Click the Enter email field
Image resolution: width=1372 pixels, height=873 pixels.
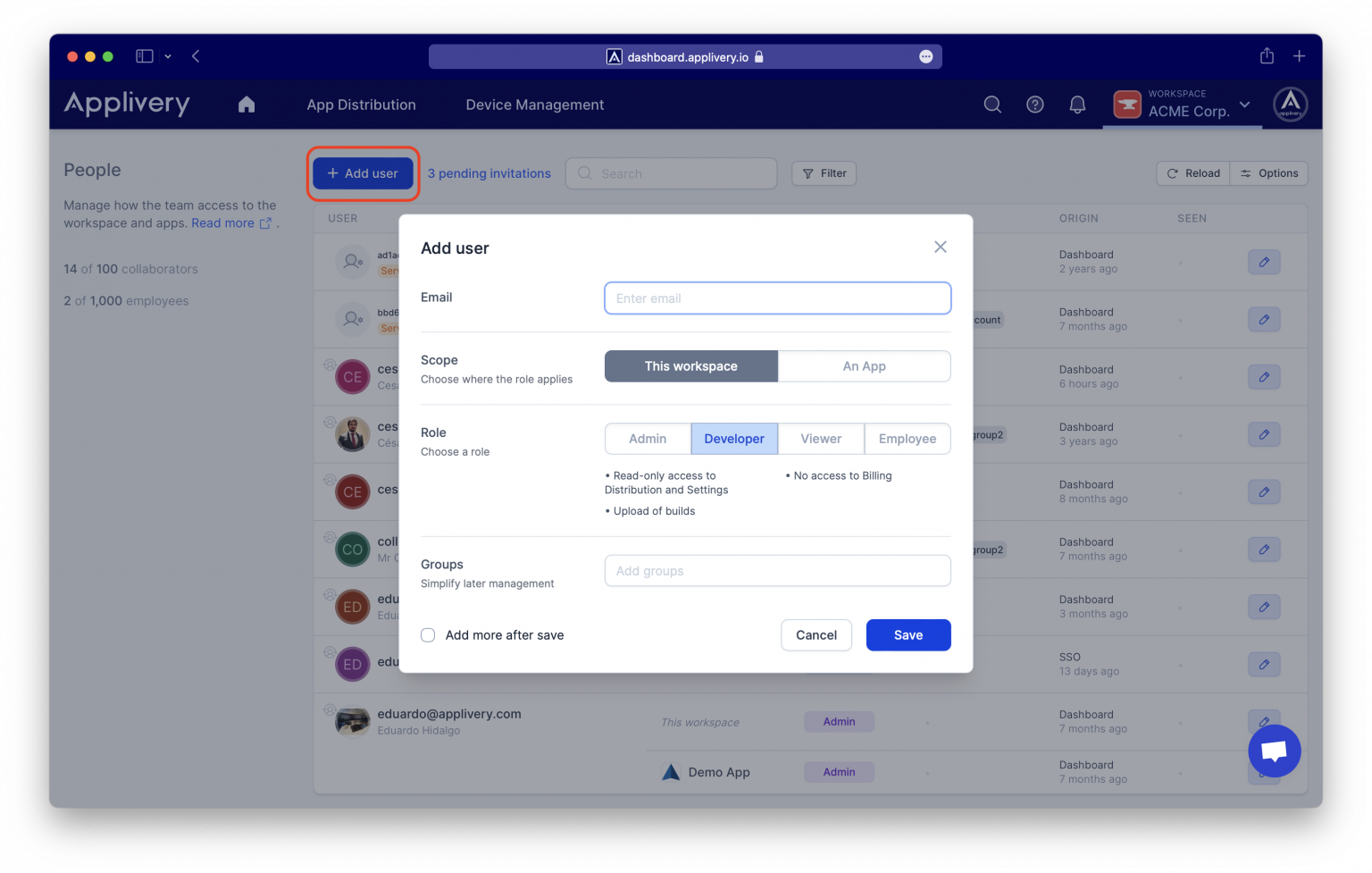(776, 298)
